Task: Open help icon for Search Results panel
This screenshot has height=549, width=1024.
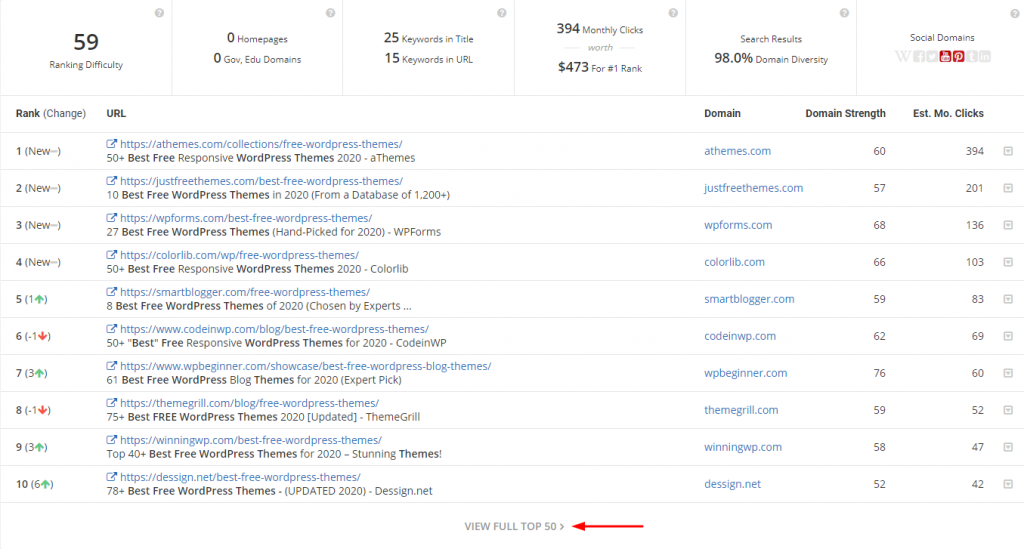Action: coord(845,13)
